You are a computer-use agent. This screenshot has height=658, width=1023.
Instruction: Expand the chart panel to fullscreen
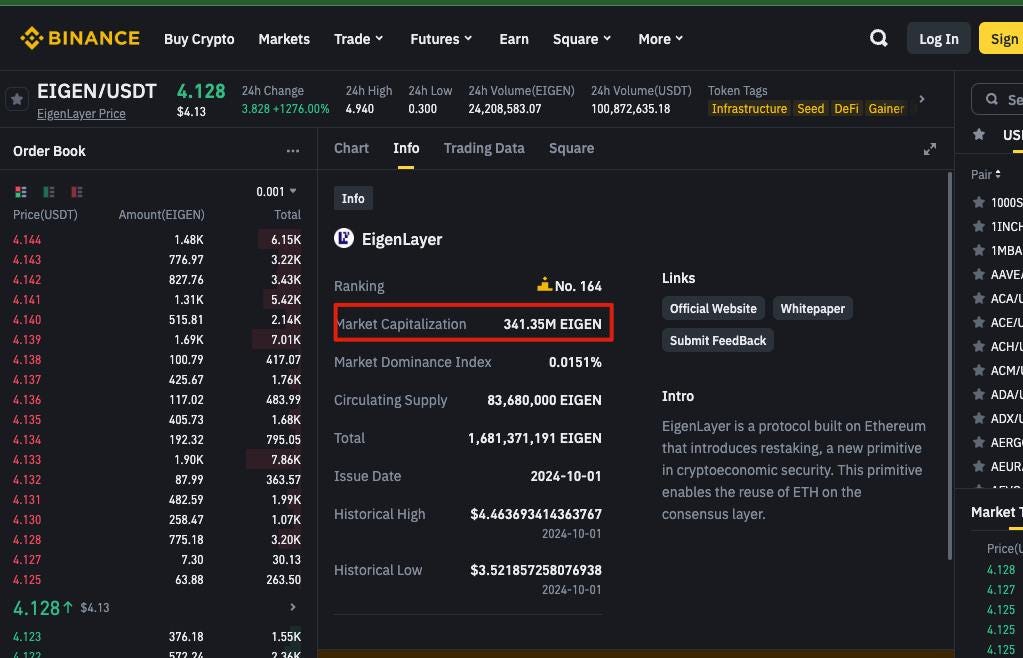(x=930, y=149)
